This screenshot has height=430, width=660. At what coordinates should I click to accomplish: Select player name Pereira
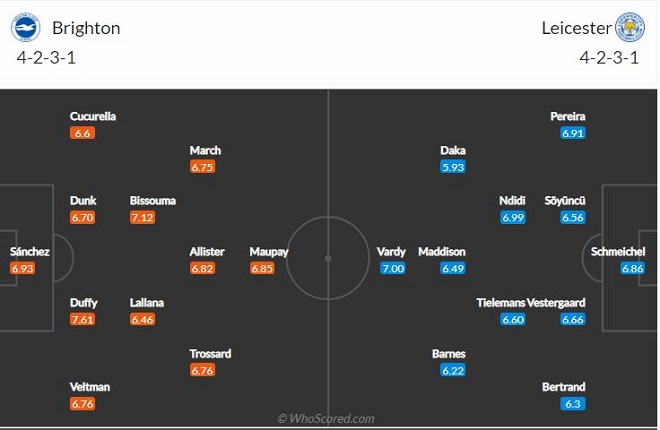[568, 116]
